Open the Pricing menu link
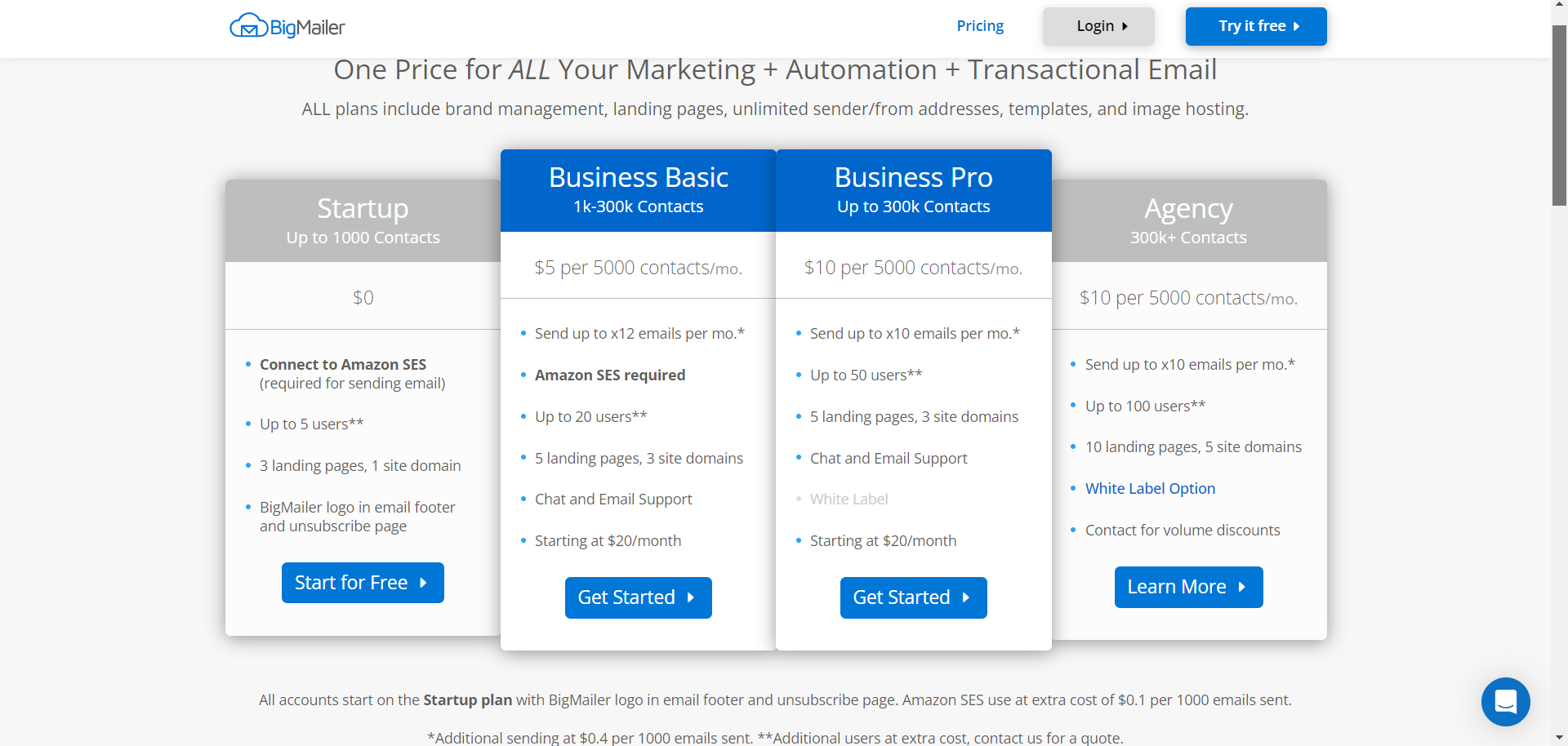1568x746 pixels. (x=980, y=26)
